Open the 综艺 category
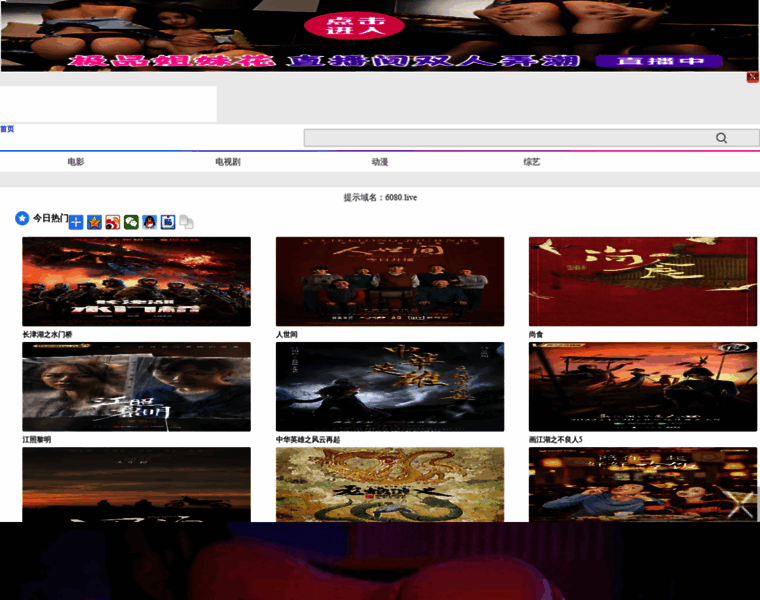This screenshot has width=760, height=600. [x=532, y=162]
